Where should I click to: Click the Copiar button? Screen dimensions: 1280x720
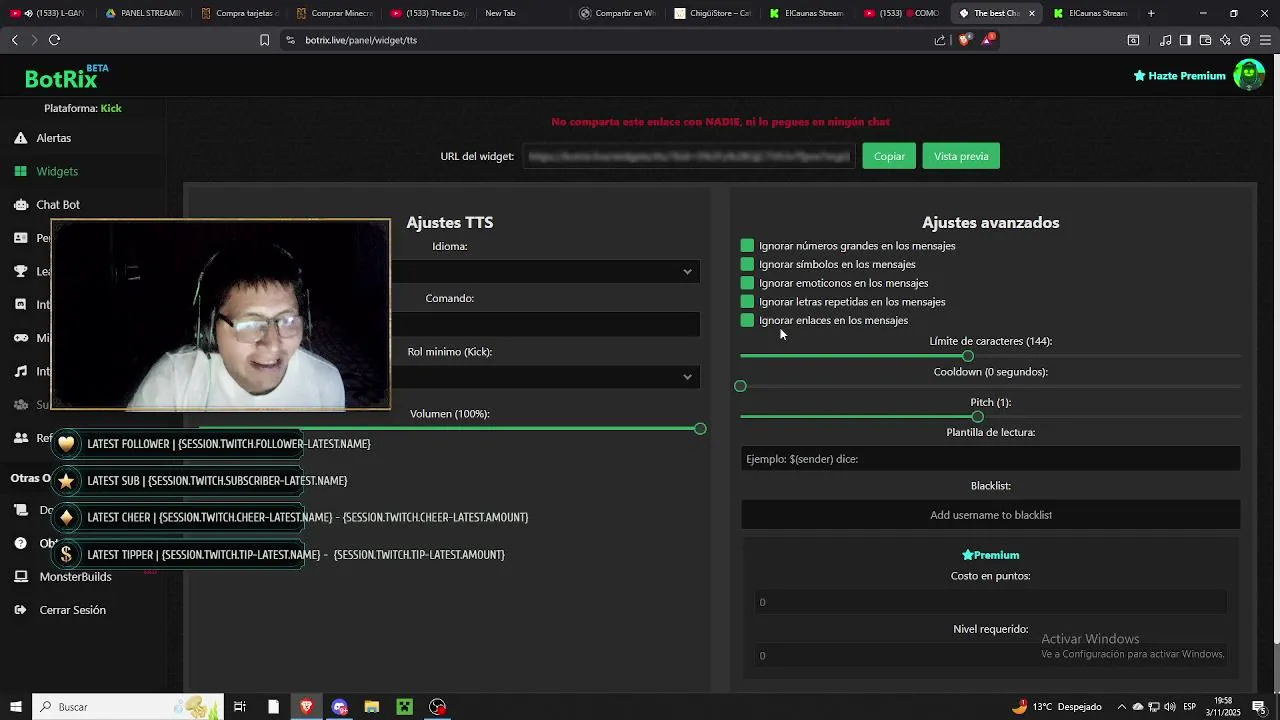[x=889, y=156]
